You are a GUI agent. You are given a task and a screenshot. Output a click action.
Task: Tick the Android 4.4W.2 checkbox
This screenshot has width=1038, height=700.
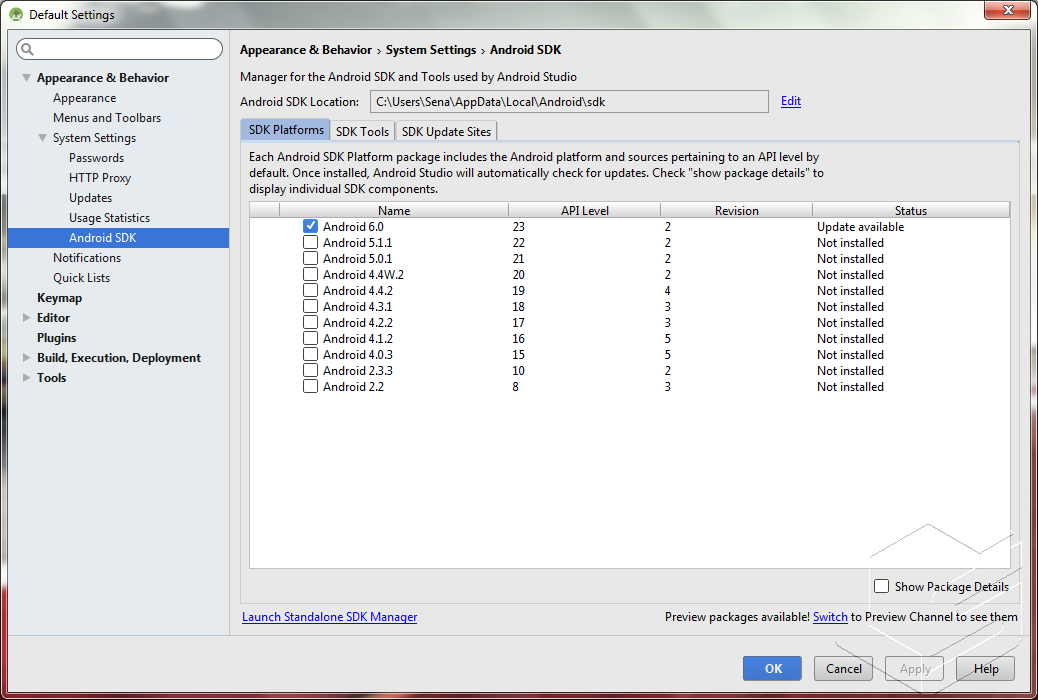pyautogui.click(x=310, y=274)
